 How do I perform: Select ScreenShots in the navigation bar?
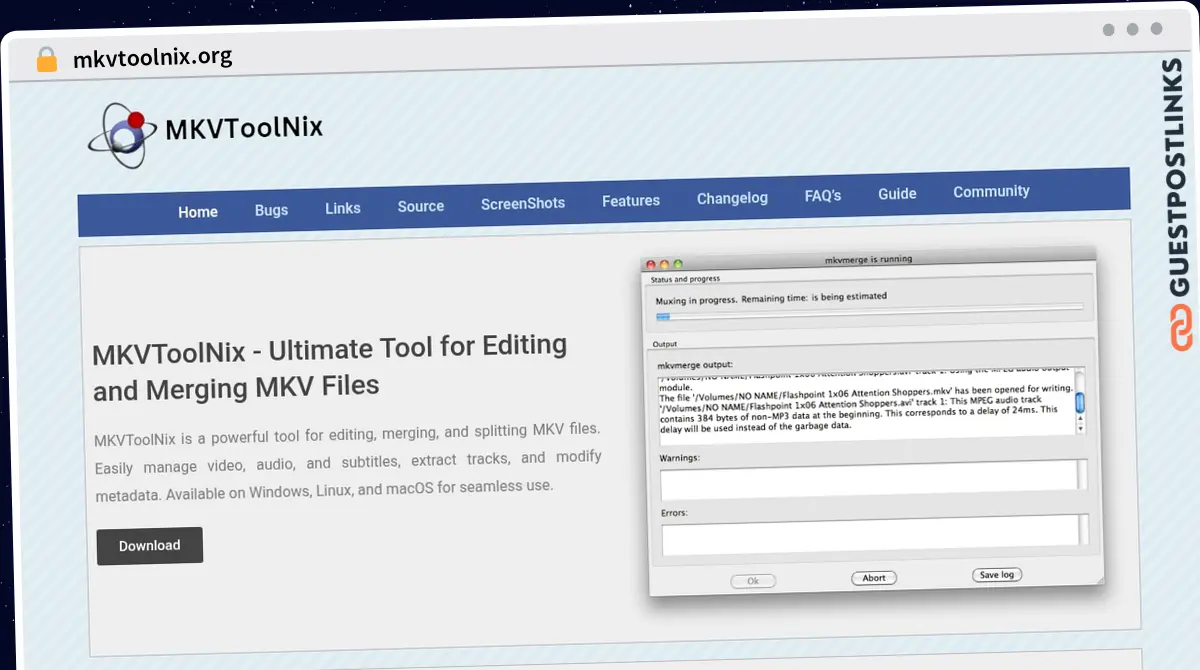click(522, 203)
